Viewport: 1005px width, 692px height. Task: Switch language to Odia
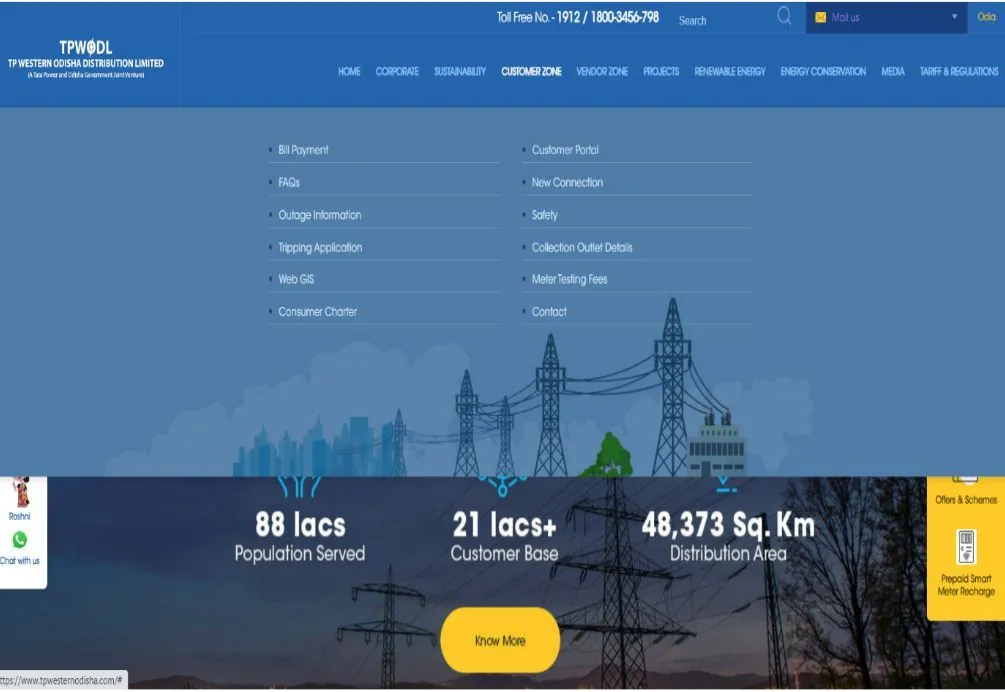click(x=986, y=17)
